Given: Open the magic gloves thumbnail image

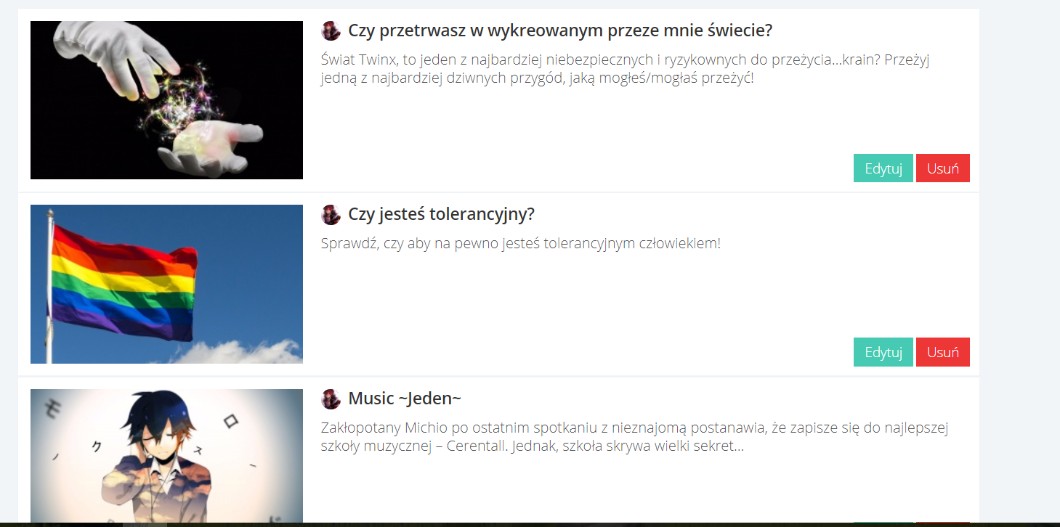Looking at the screenshot, I should point(166,100).
